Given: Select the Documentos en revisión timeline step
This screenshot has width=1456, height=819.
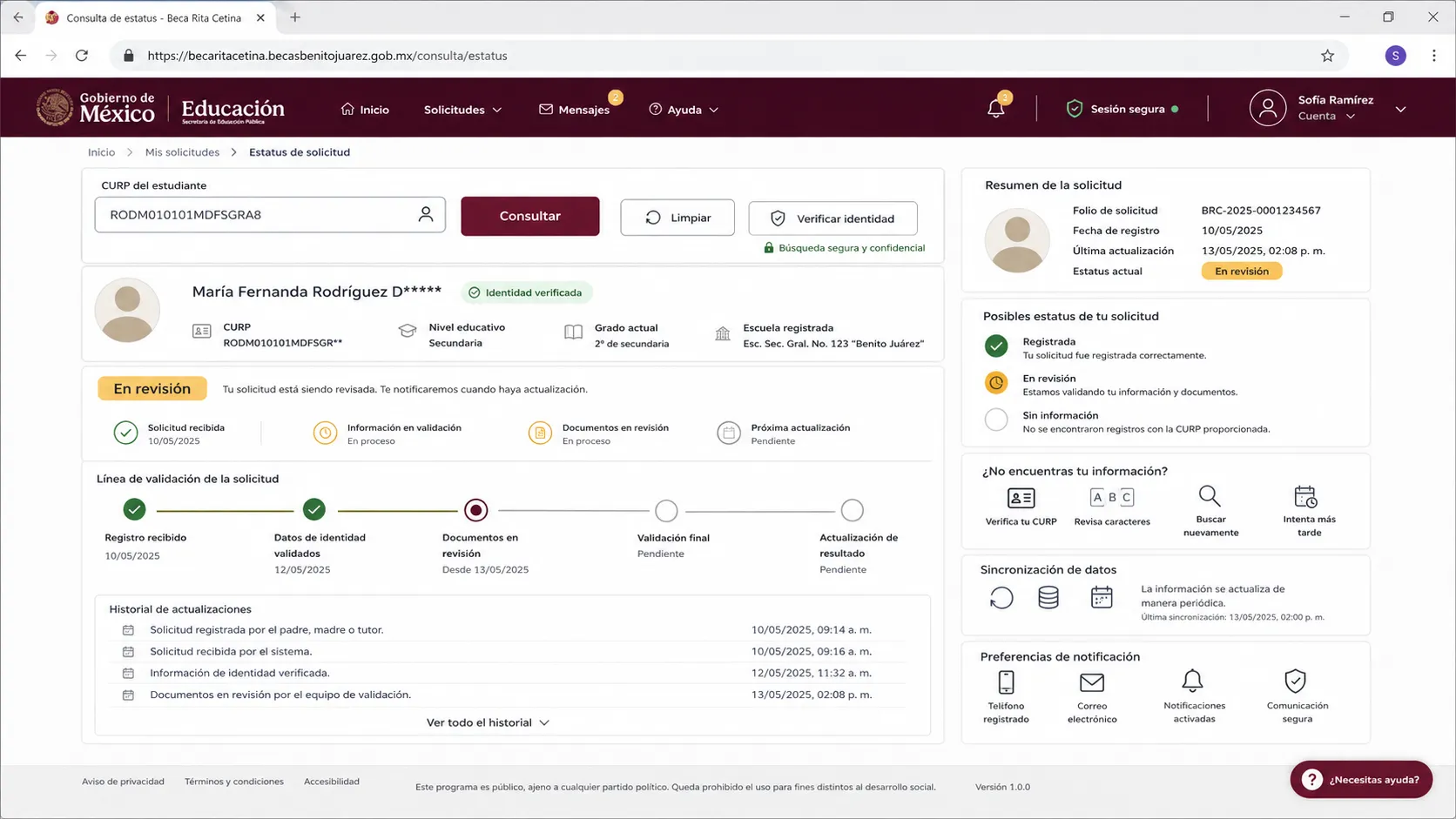Looking at the screenshot, I should [475, 510].
